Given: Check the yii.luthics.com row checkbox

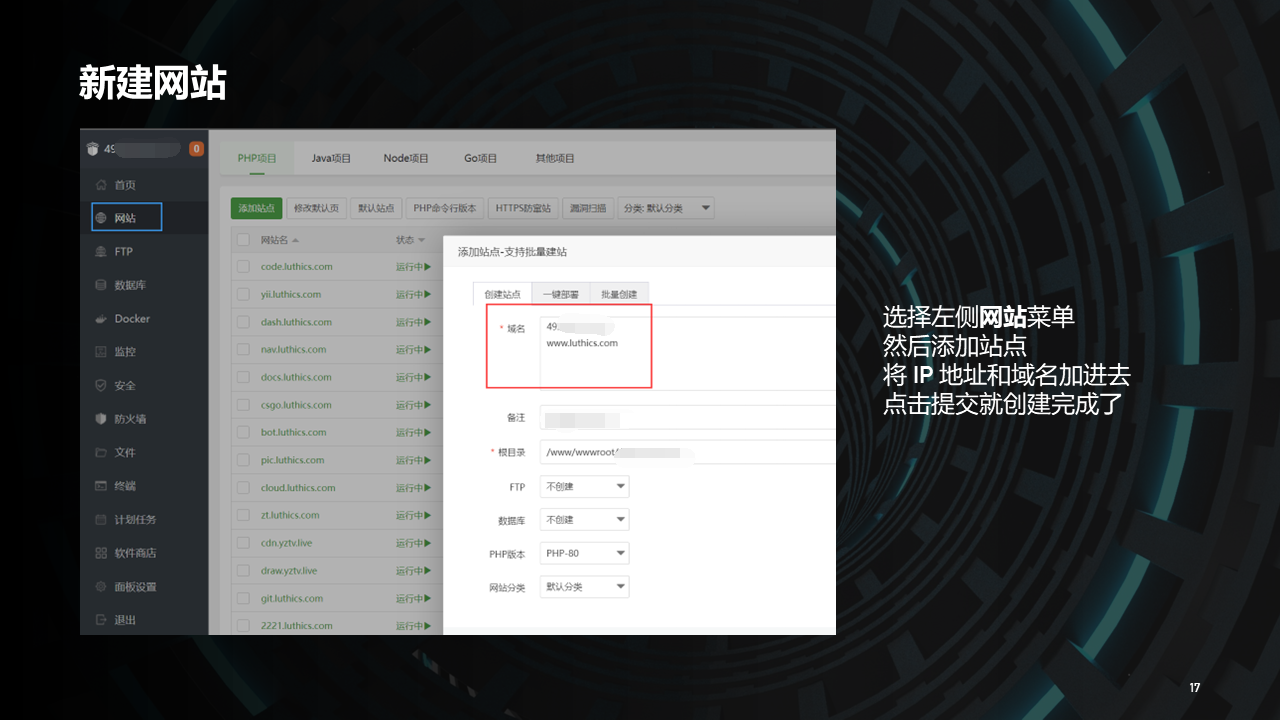Looking at the screenshot, I should [x=243, y=295].
